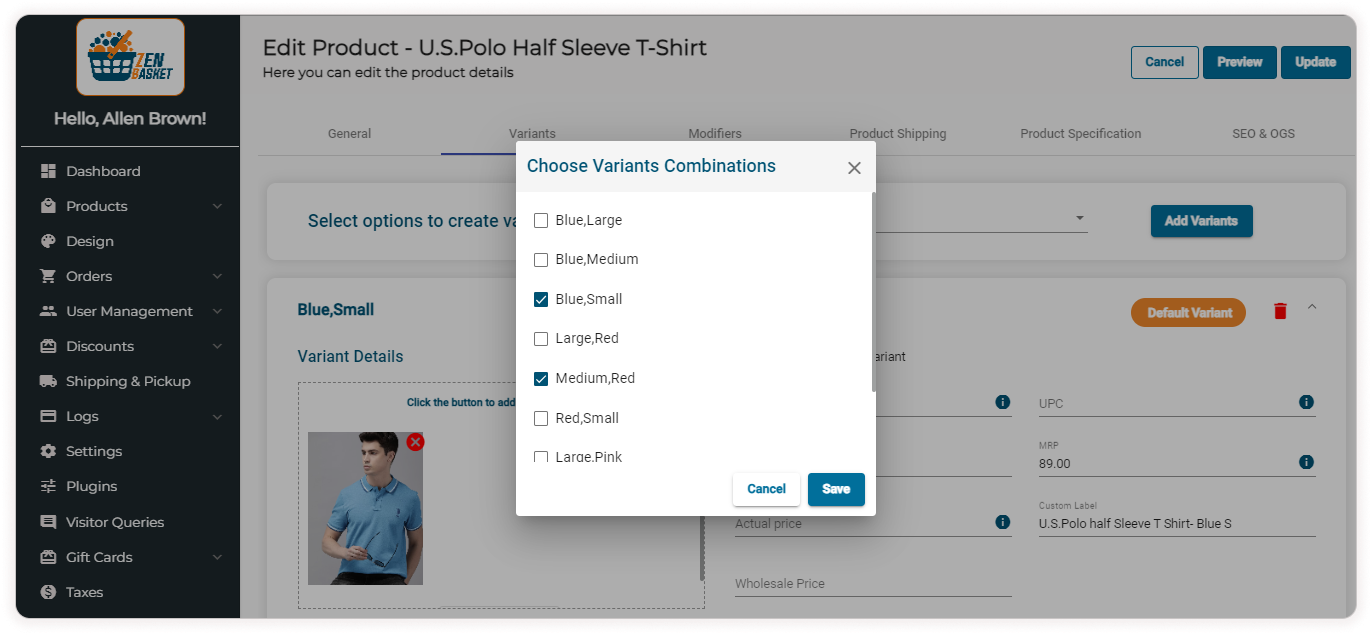Uncheck the Blue,Small variant checkbox
The width and height of the screenshot is (1372, 635).
coord(541,299)
